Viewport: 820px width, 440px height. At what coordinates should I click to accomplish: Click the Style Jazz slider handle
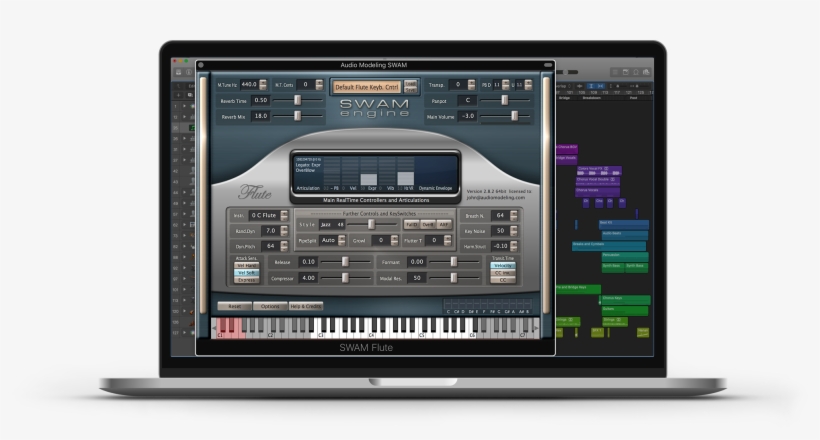[371, 224]
